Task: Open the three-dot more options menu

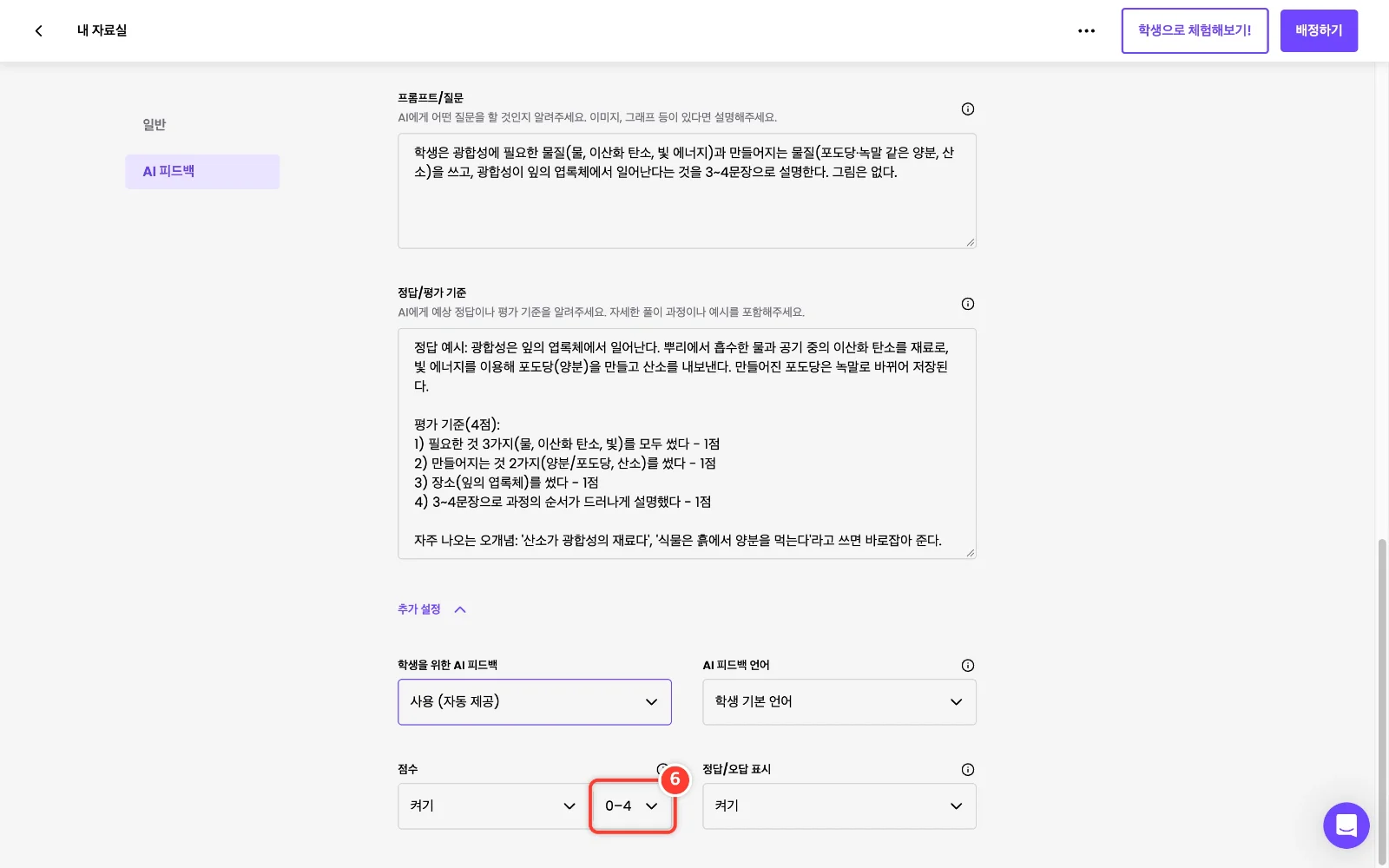Action: click(1086, 30)
